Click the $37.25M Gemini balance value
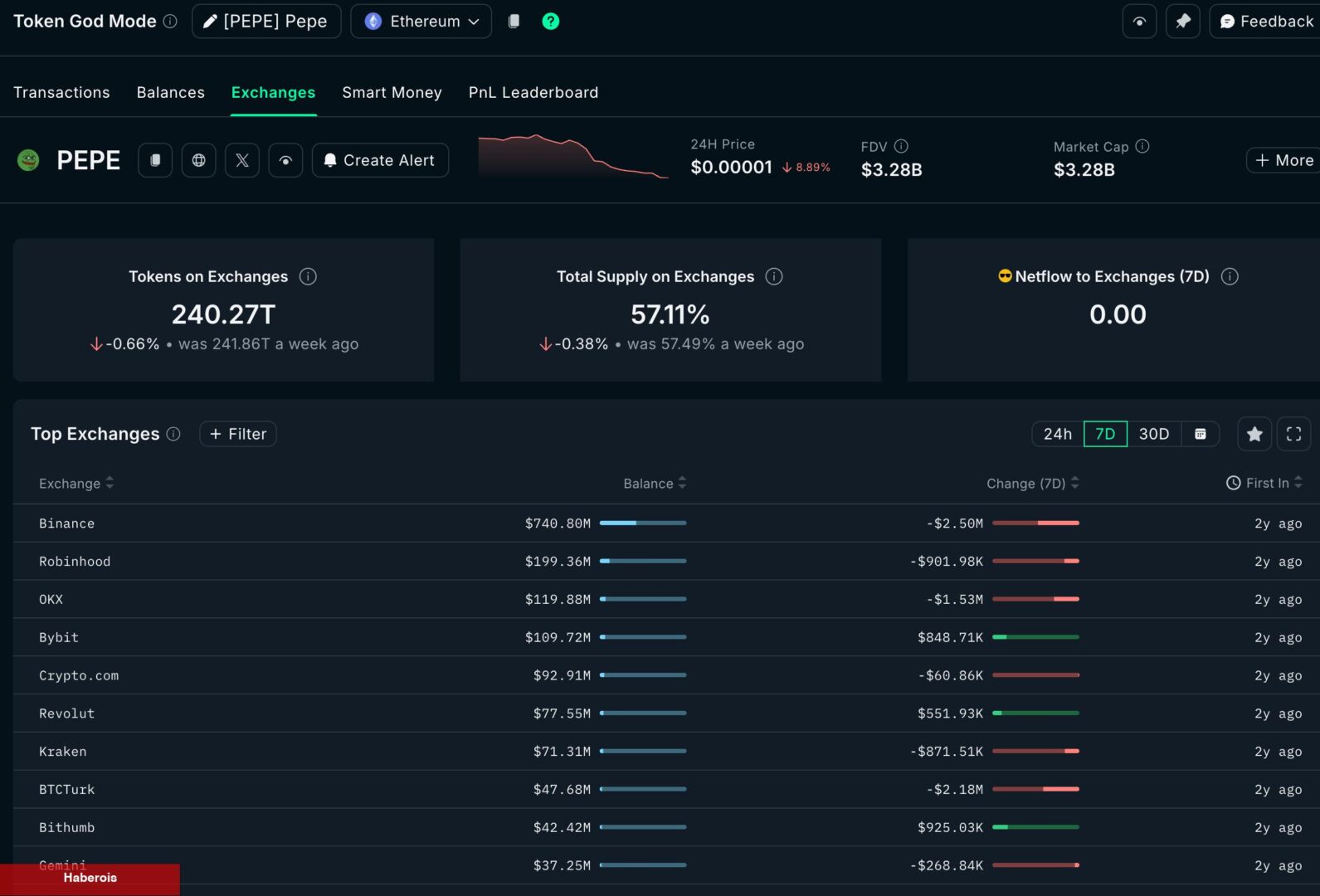Image resolution: width=1320 pixels, height=896 pixels. tap(562, 865)
